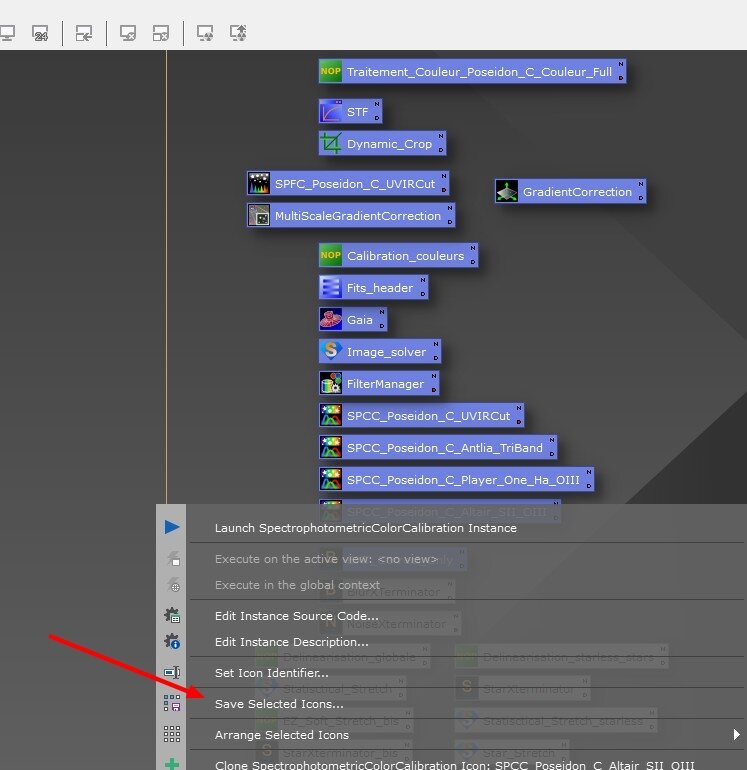Click the last toolbar icon with up arrow

point(238,33)
